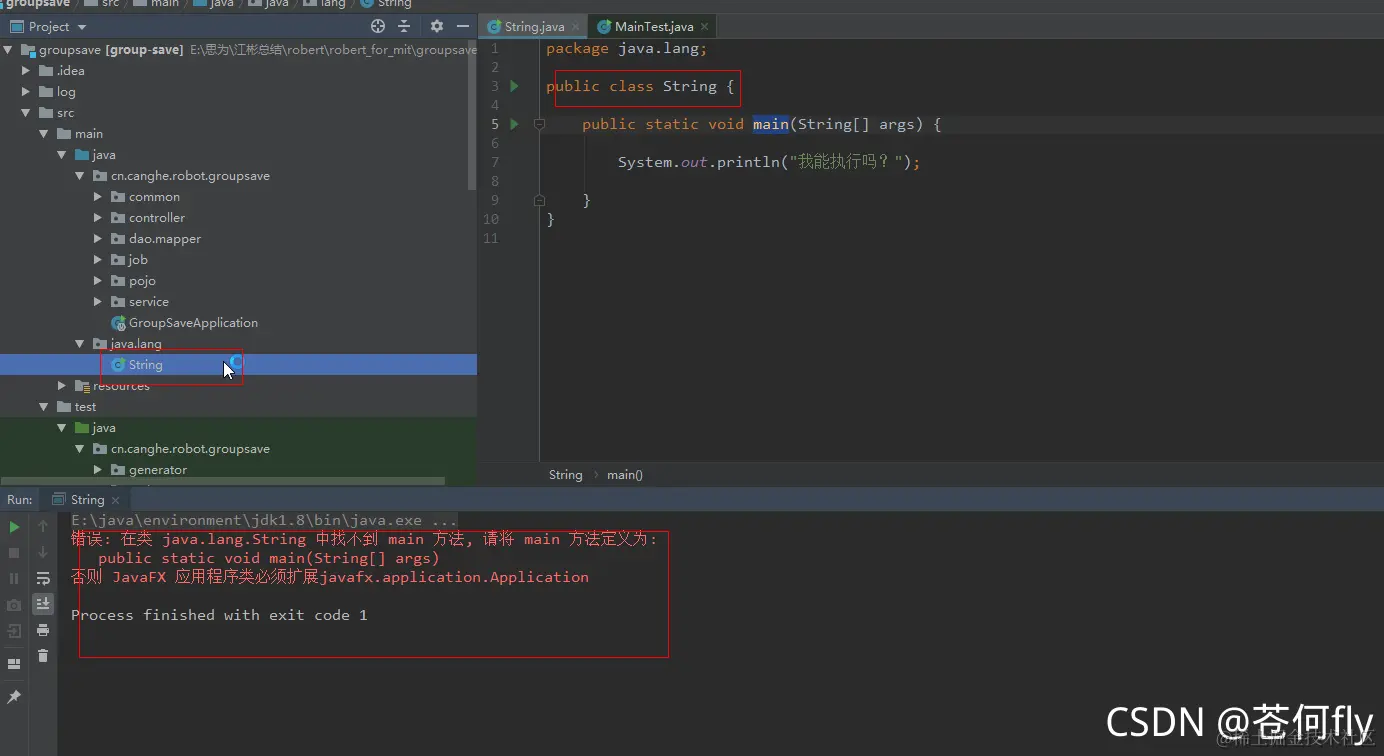
Task: Click the highlighted 'main' method name in code
Action: (771, 124)
